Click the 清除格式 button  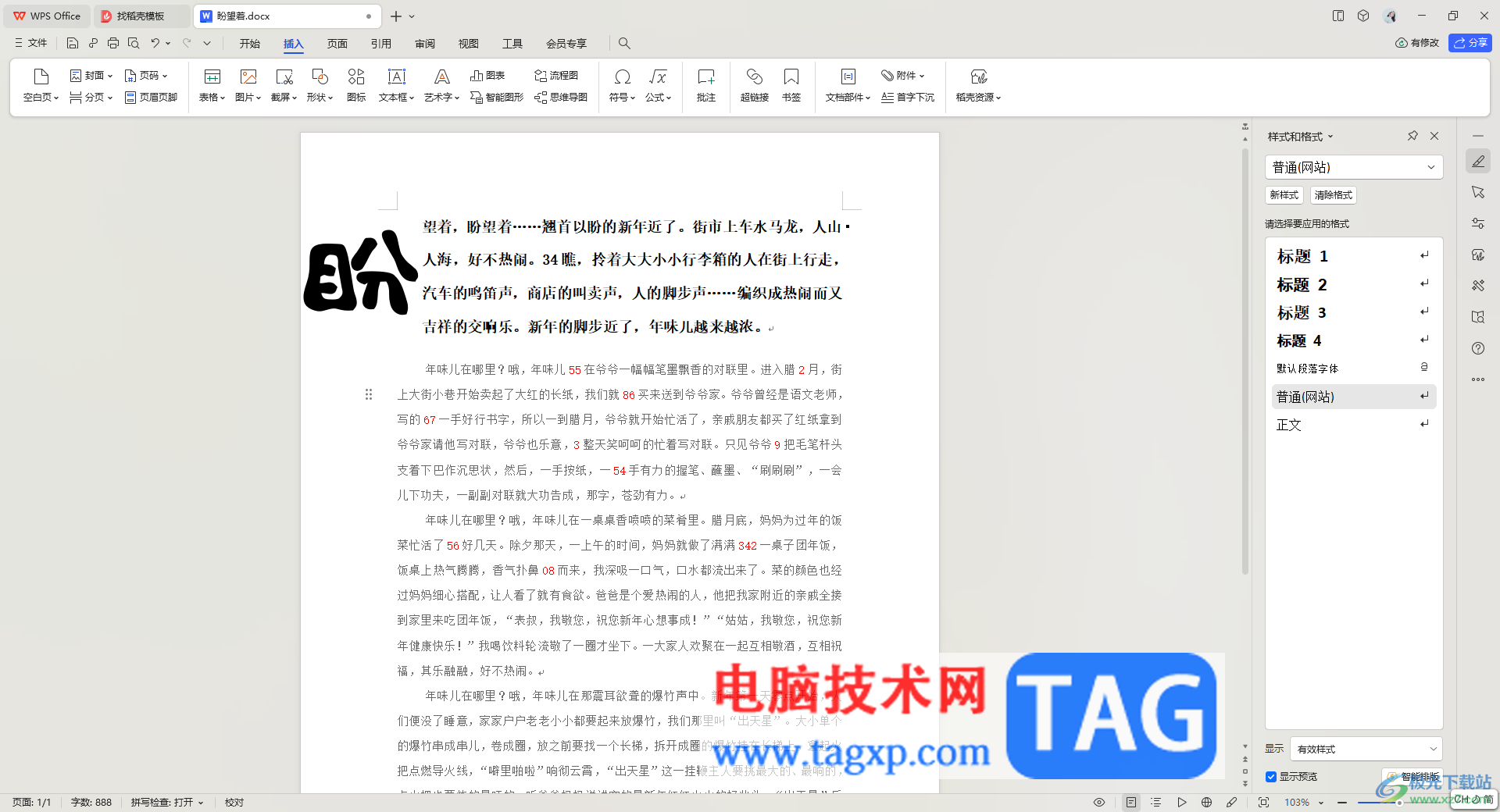1334,195
